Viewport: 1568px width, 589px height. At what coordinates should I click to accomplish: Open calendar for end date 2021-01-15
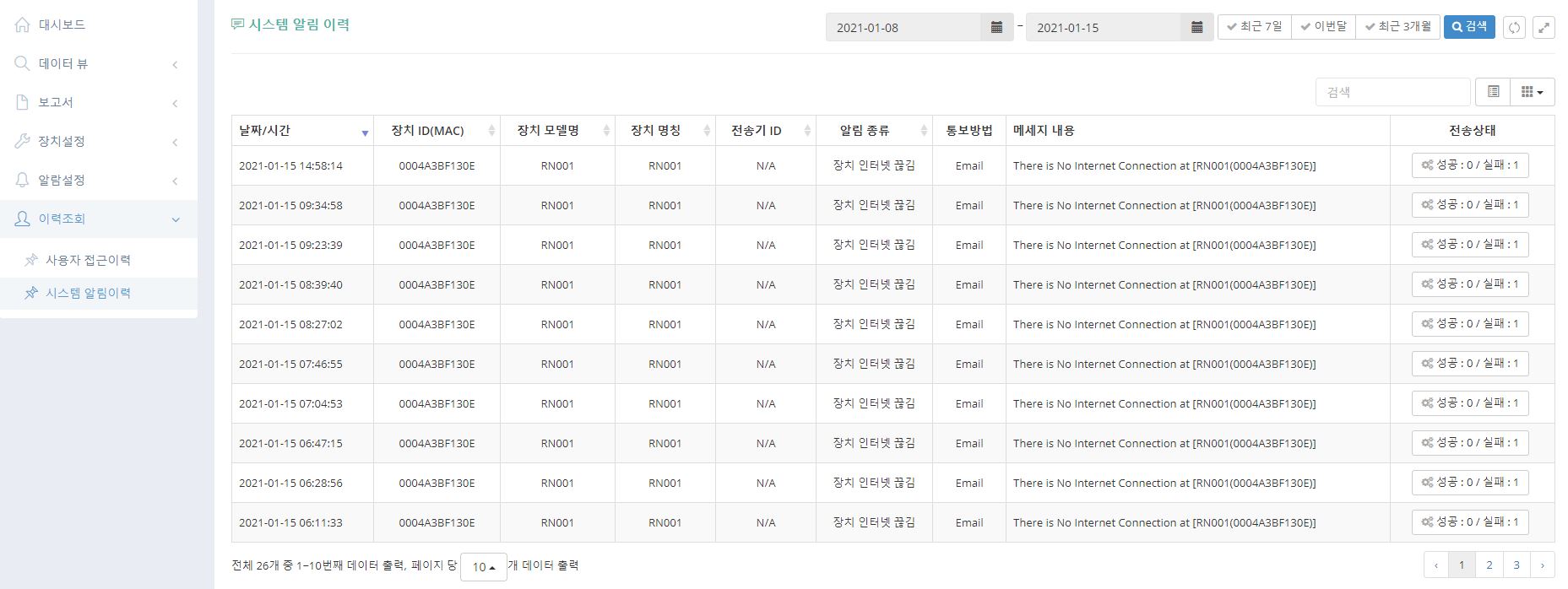click(x=1196, y=27)
